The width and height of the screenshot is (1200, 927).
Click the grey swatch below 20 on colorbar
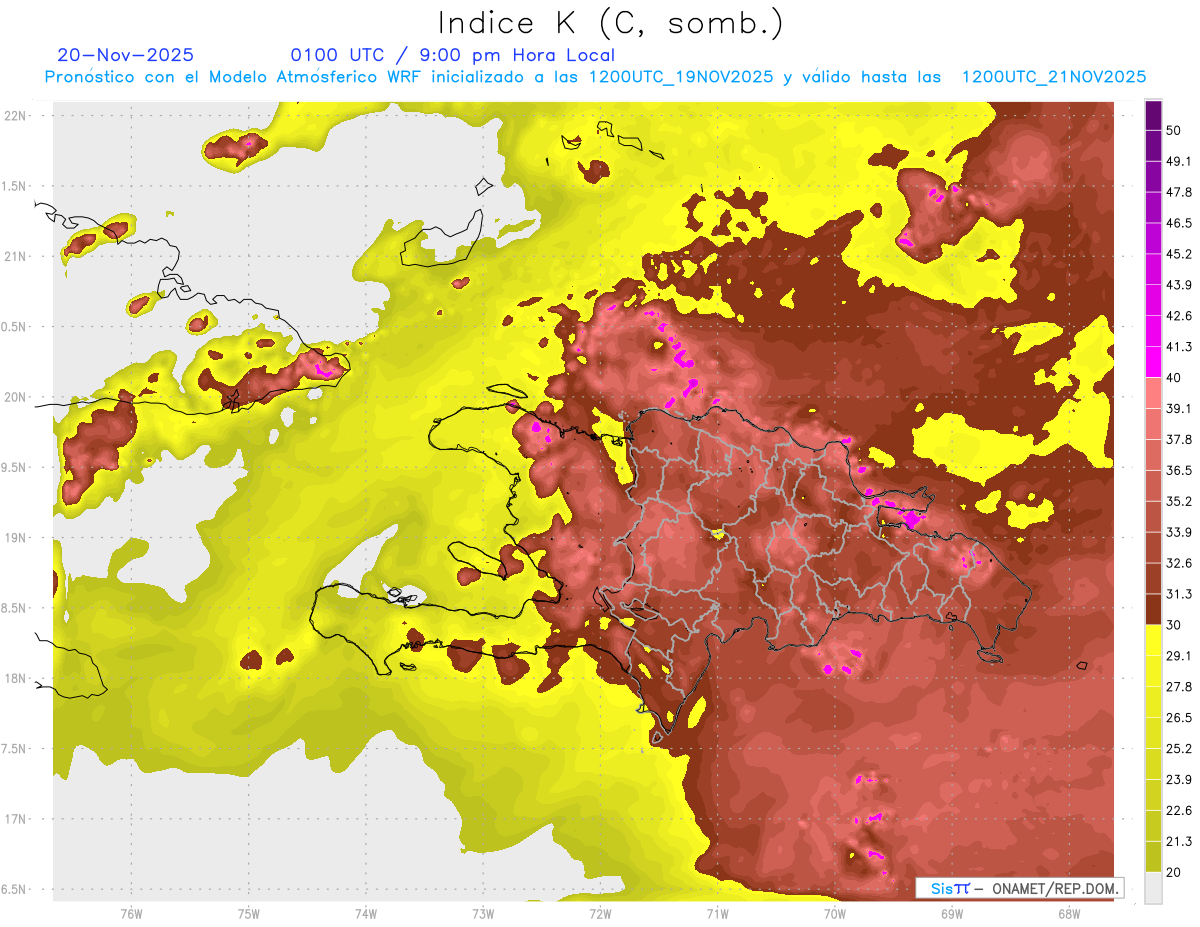point(1154,888)
